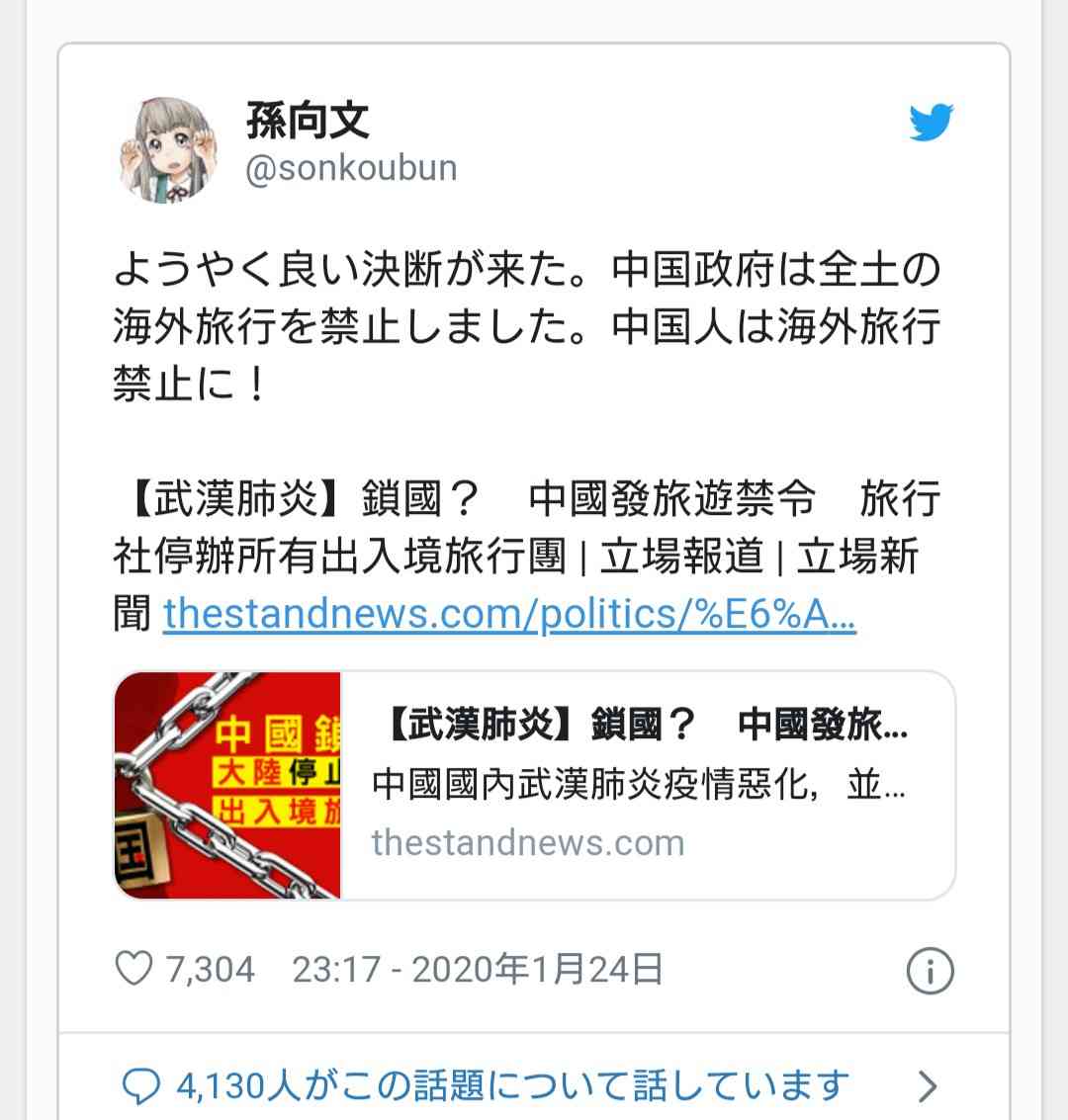This screenshot has width=1068, height=1120.
Task: Click the 孫向文 display name
Action: point(308,120)
